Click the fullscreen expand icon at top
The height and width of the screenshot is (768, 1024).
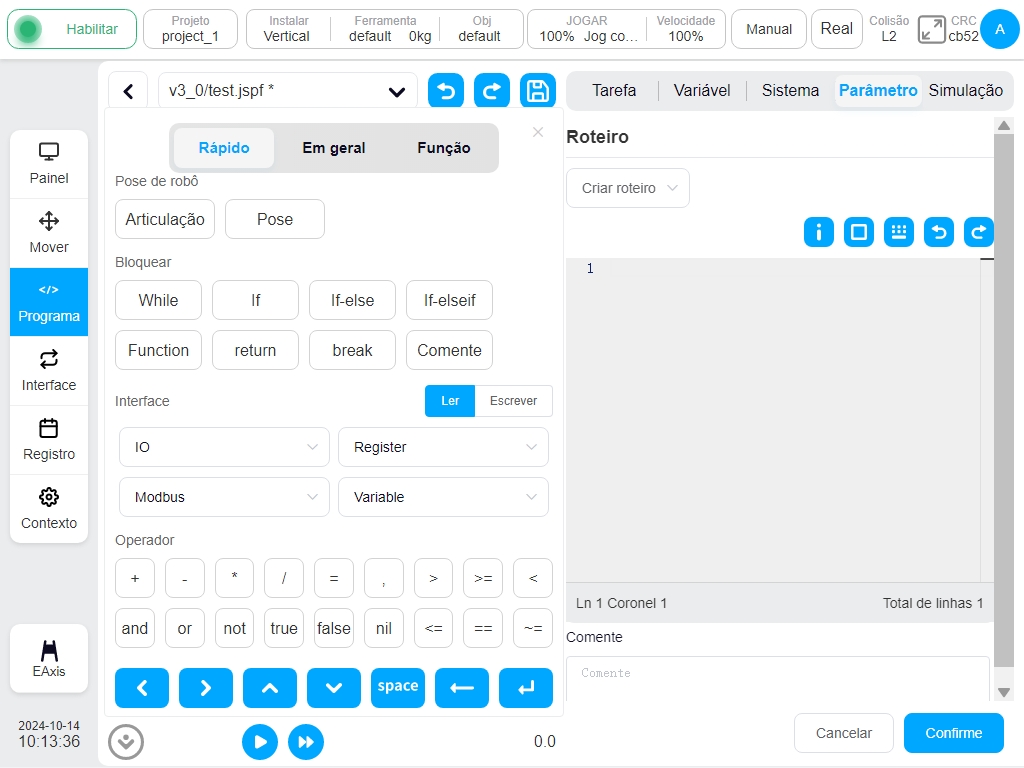click(x=931, y=29)
